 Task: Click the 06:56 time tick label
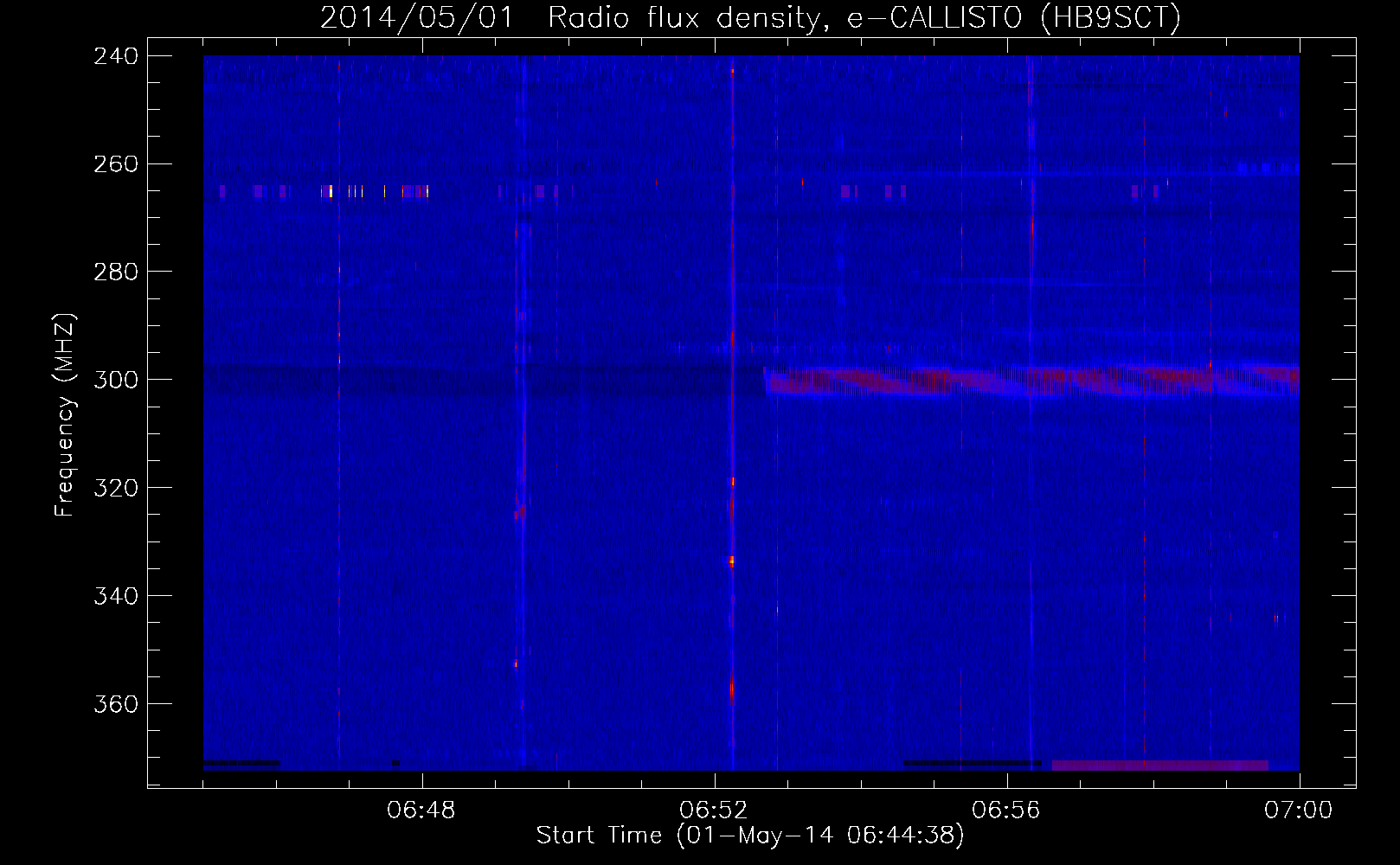pyautogui.click(x=1007, y=811)
